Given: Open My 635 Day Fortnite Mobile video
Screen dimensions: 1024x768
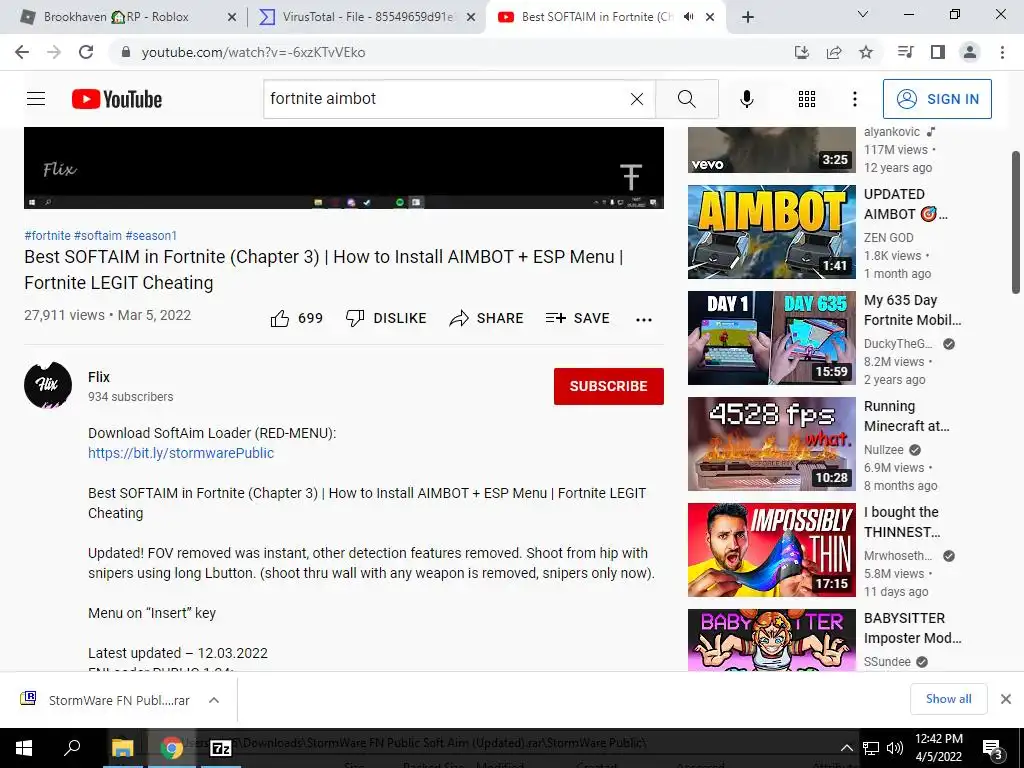Looking at the screenshot, I should click(x=771, y=338).
